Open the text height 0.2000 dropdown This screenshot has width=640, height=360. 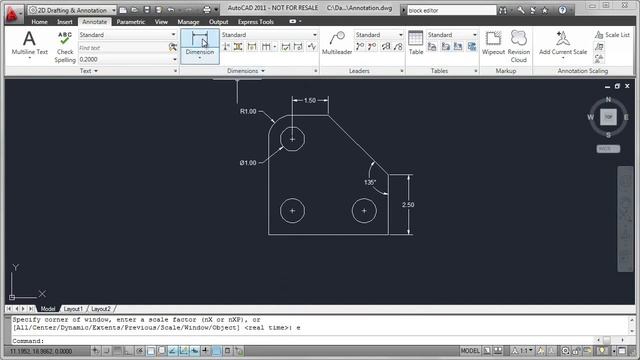coord(128,59)
